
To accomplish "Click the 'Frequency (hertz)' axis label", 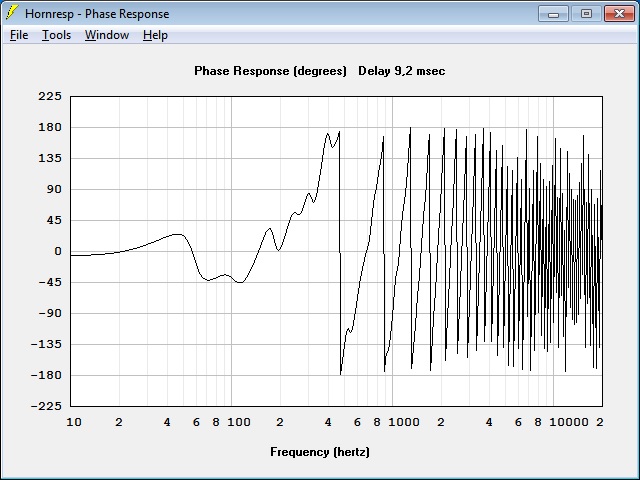I will [320, 452].
